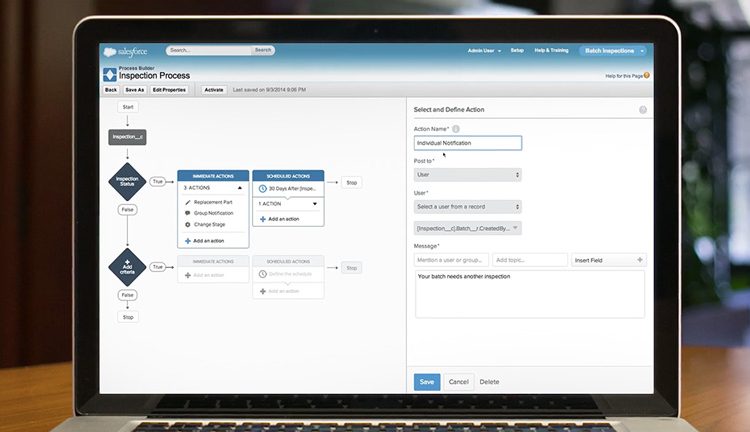Click the info icon beside Action Name
The height and width of the screenshot is (432, 750).
click(456, 129)
